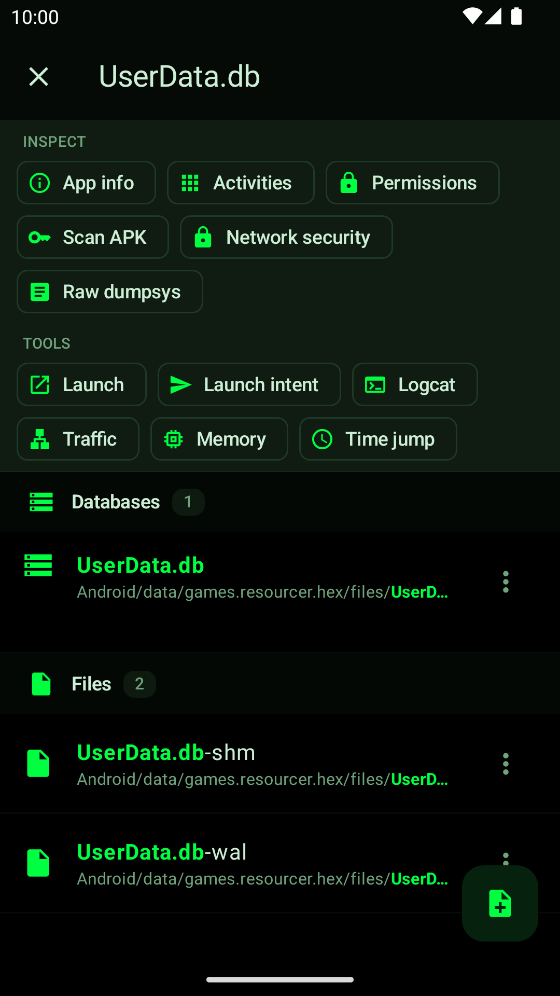The width and height of the screenshot is (560, 996).
Task: Click the file icon beside UserData.db-wal
Action: click(x=38, y=863)
